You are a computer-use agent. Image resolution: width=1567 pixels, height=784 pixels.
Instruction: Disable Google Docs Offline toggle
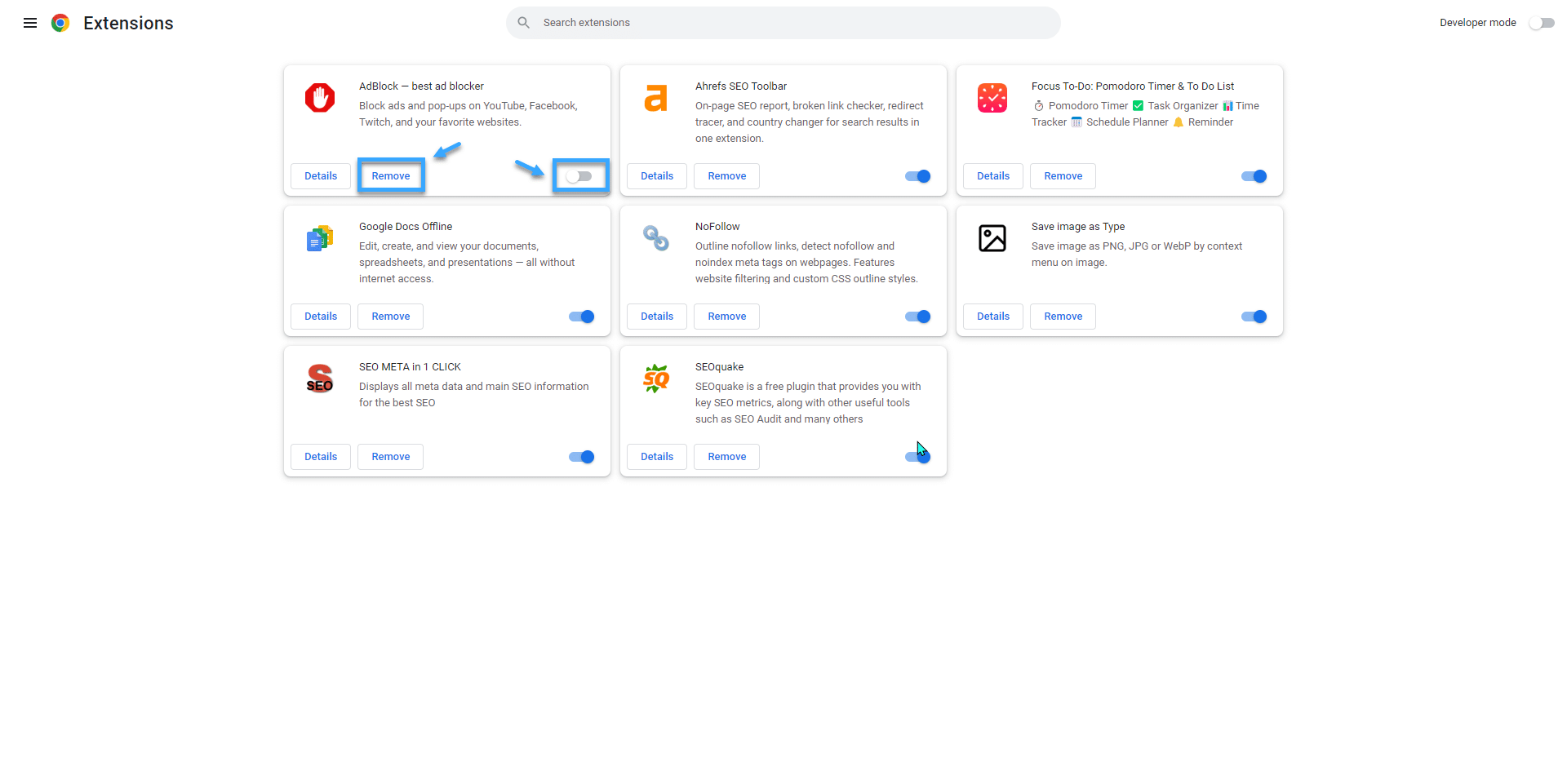click(x=582, y=317)
